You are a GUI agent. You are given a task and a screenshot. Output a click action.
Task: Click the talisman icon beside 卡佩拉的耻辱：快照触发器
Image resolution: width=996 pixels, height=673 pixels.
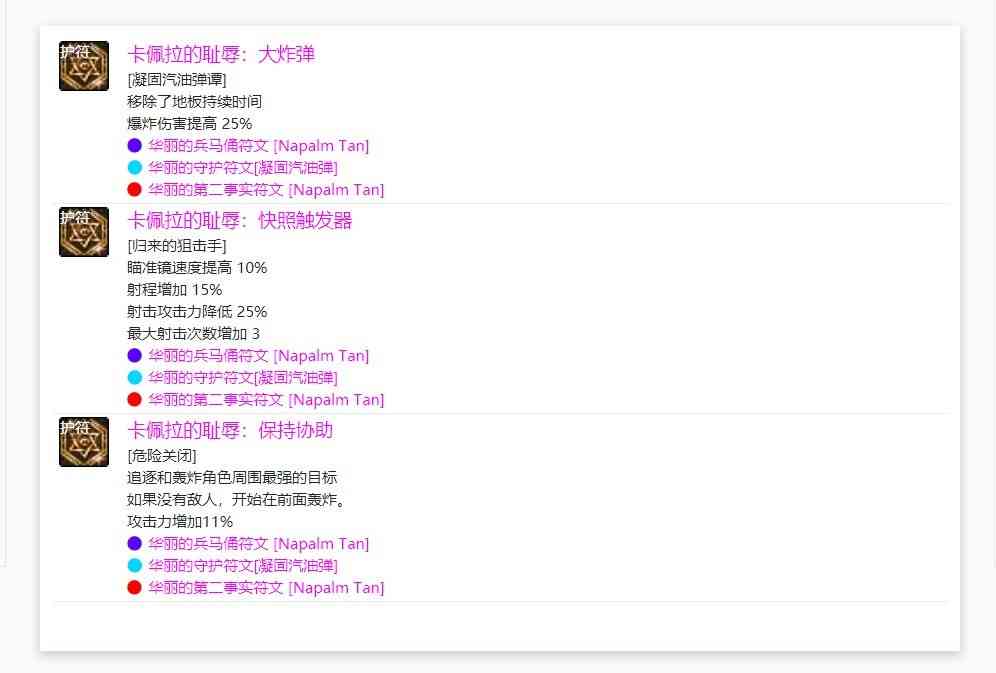point(84,232)
